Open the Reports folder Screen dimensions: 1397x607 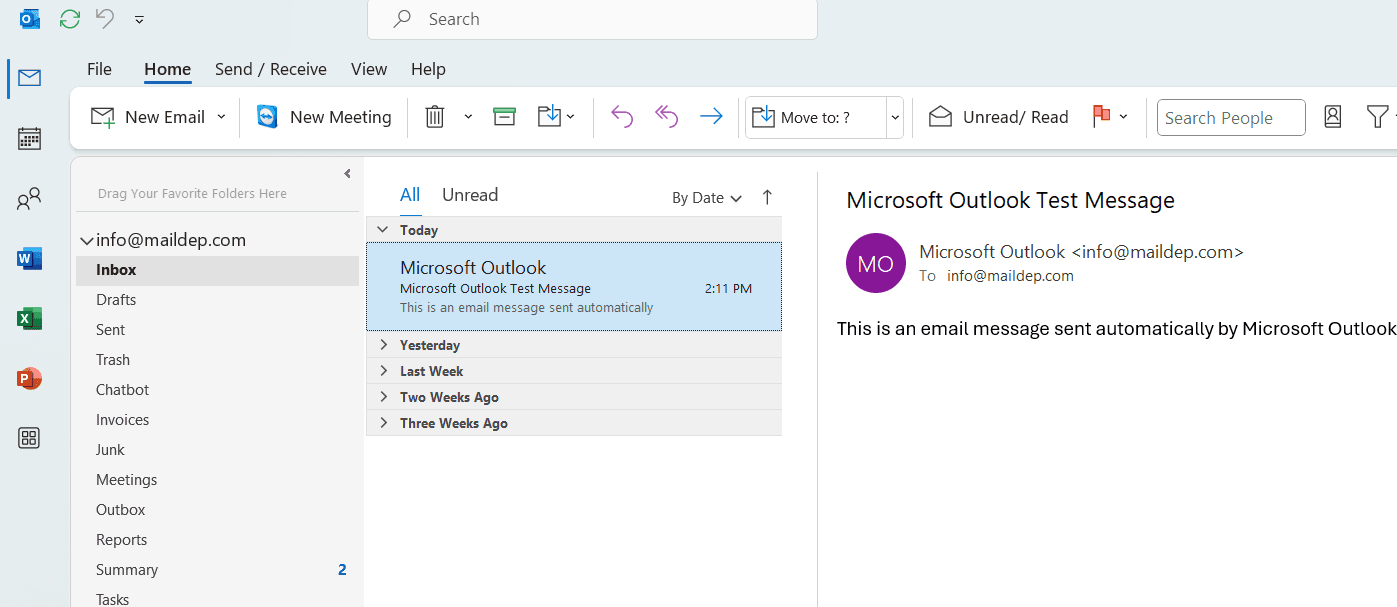tap(217, 540)
